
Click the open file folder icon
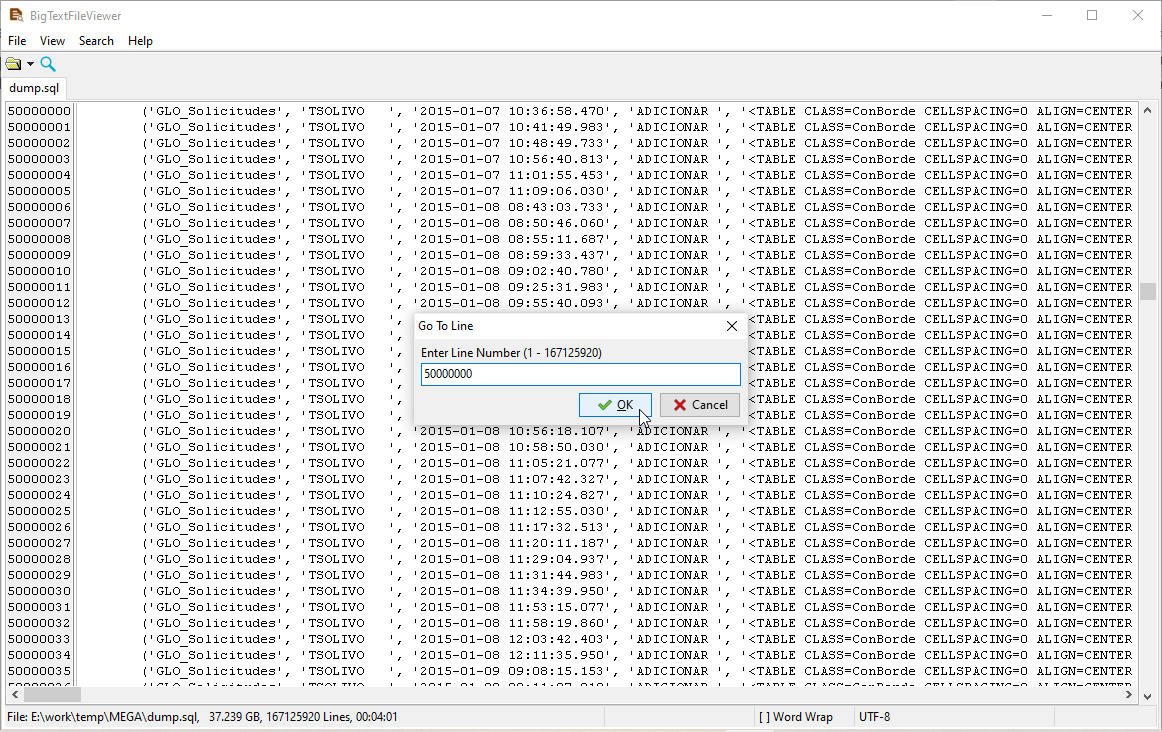13,64
